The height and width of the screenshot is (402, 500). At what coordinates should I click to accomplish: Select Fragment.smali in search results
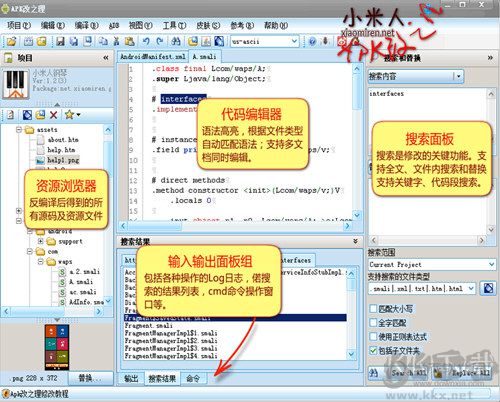tap(149, 325)
